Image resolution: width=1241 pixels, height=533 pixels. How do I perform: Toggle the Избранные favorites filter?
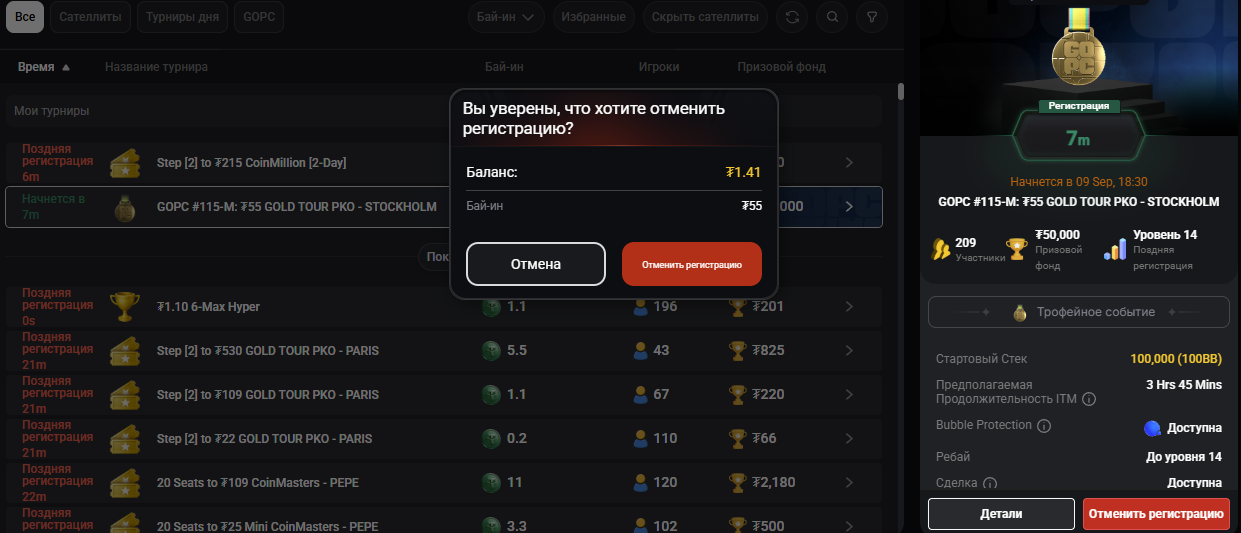(x=593, y=17)
